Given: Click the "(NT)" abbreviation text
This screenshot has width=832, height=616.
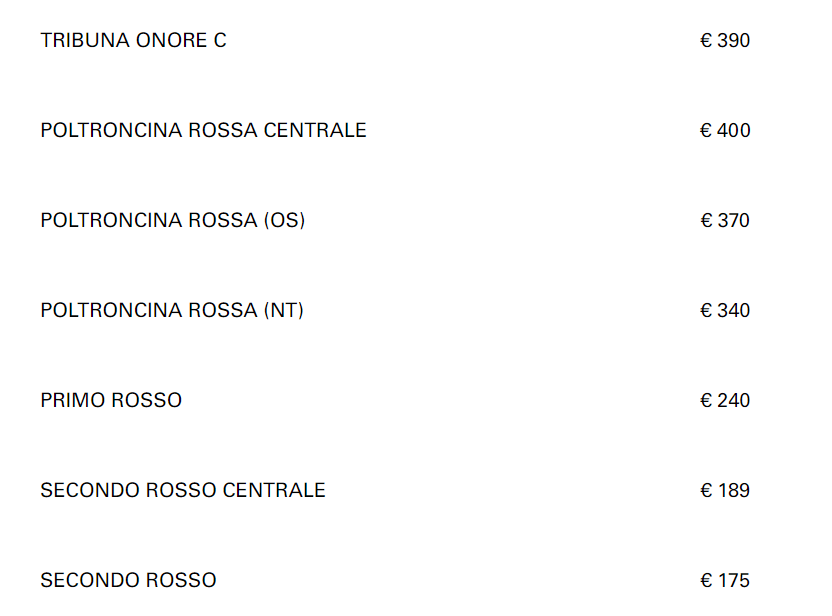Looking at the screenshot, I should [283, 311].
